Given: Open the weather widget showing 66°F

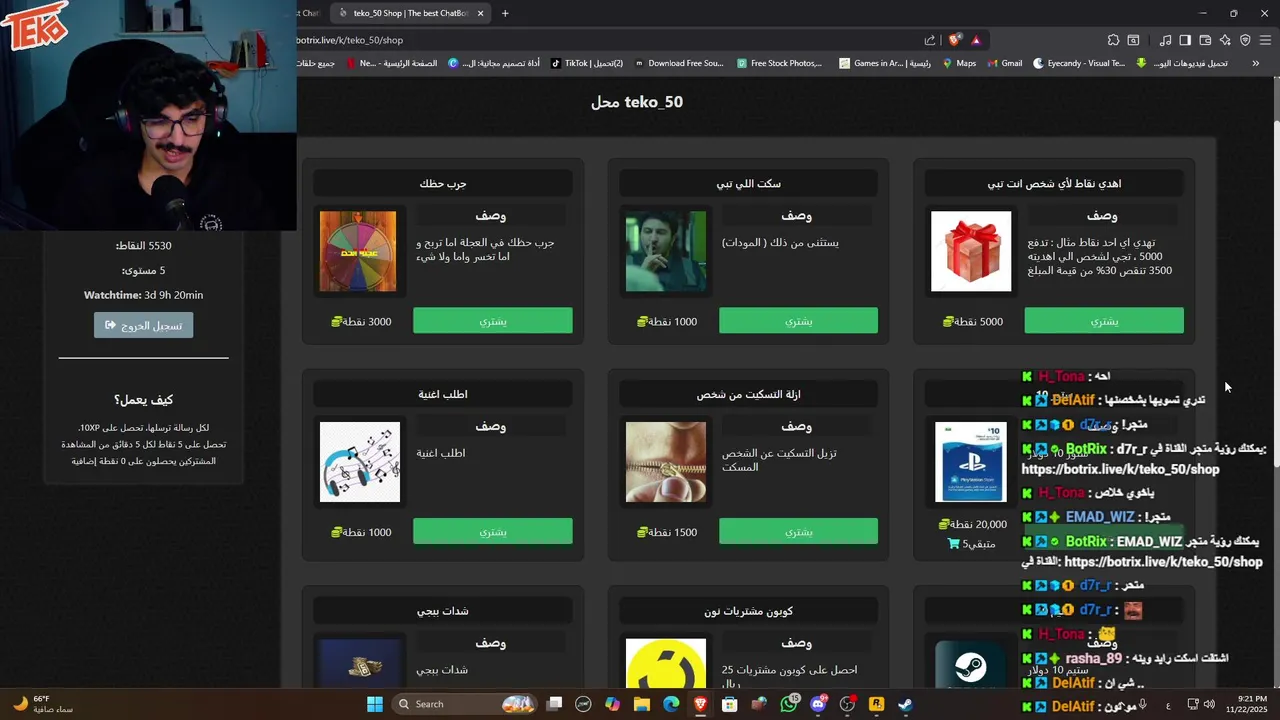Looking at the screenshot, I should pos(42,704).
